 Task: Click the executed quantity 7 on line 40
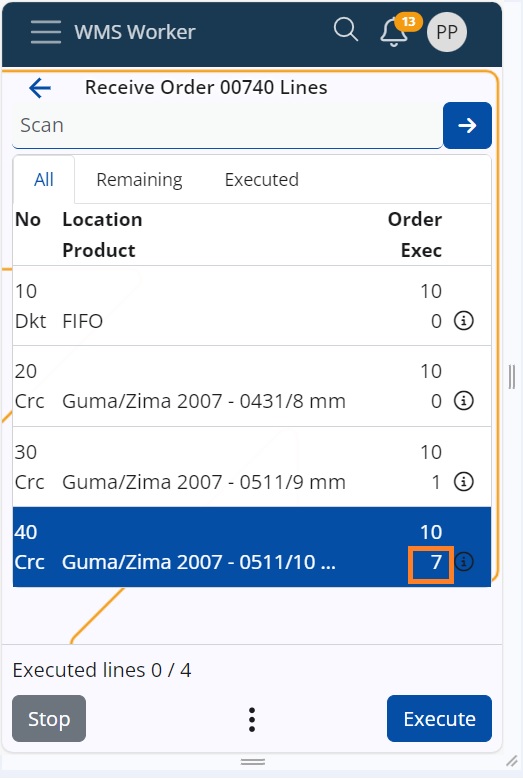431,565
